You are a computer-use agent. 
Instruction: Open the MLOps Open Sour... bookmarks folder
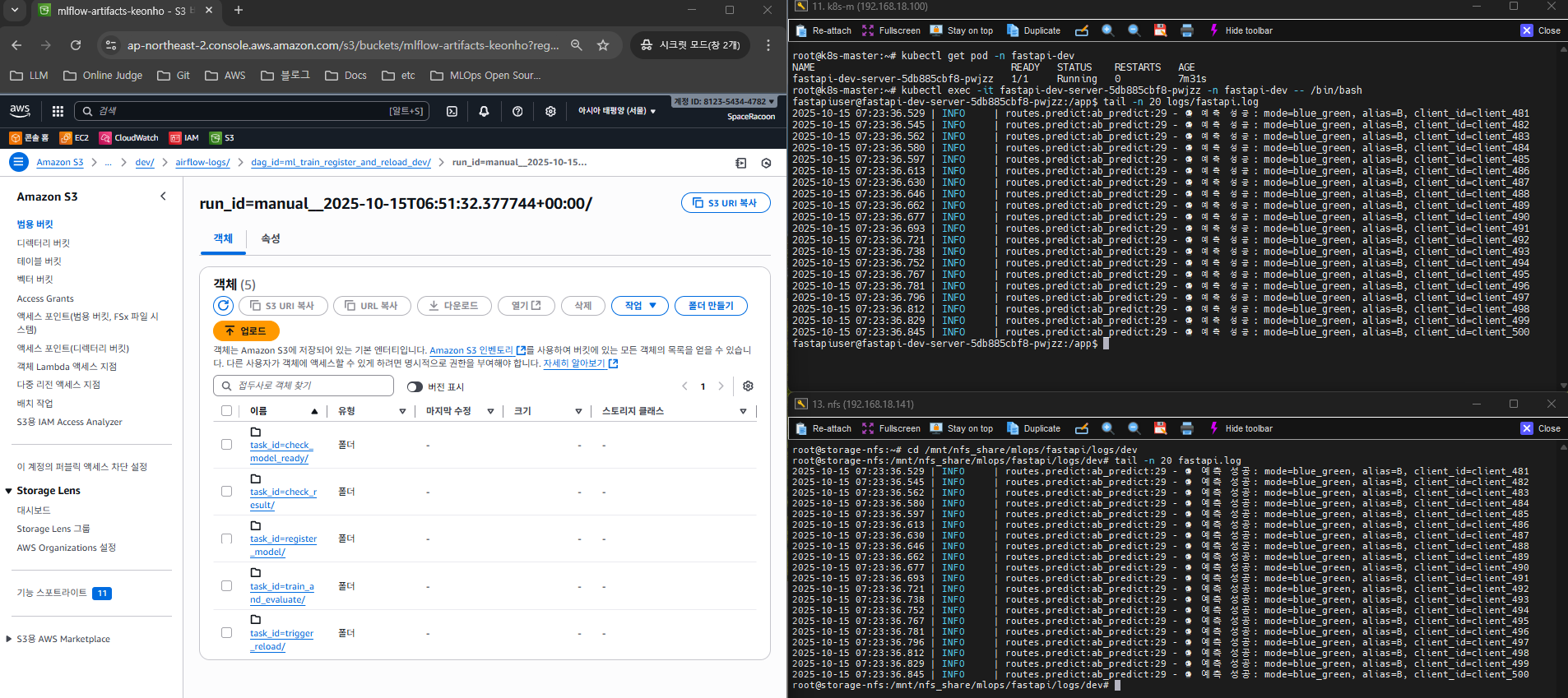tap(485, 76)
